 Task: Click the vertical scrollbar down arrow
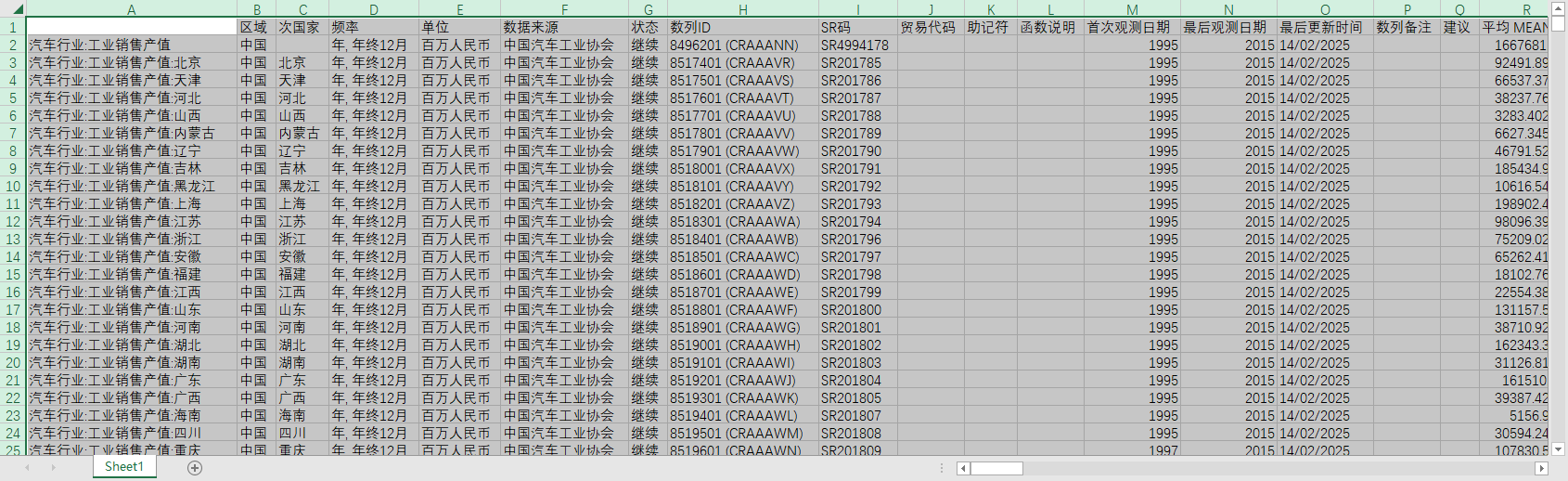point(1559,448)
